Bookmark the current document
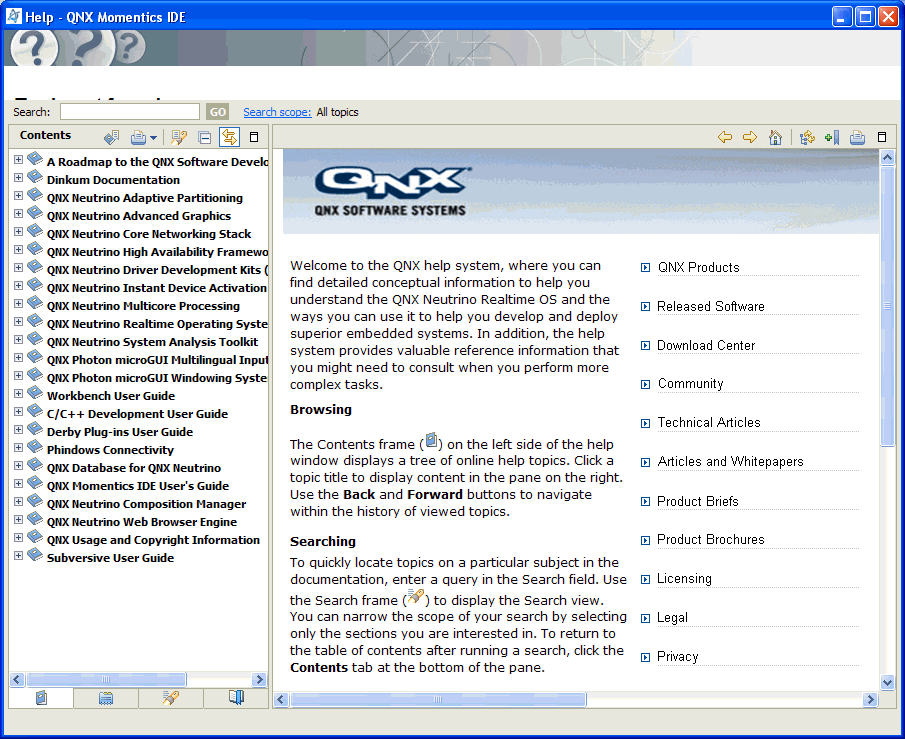The width and height of the screenshot is (905, 739). [x=832, y=137]
